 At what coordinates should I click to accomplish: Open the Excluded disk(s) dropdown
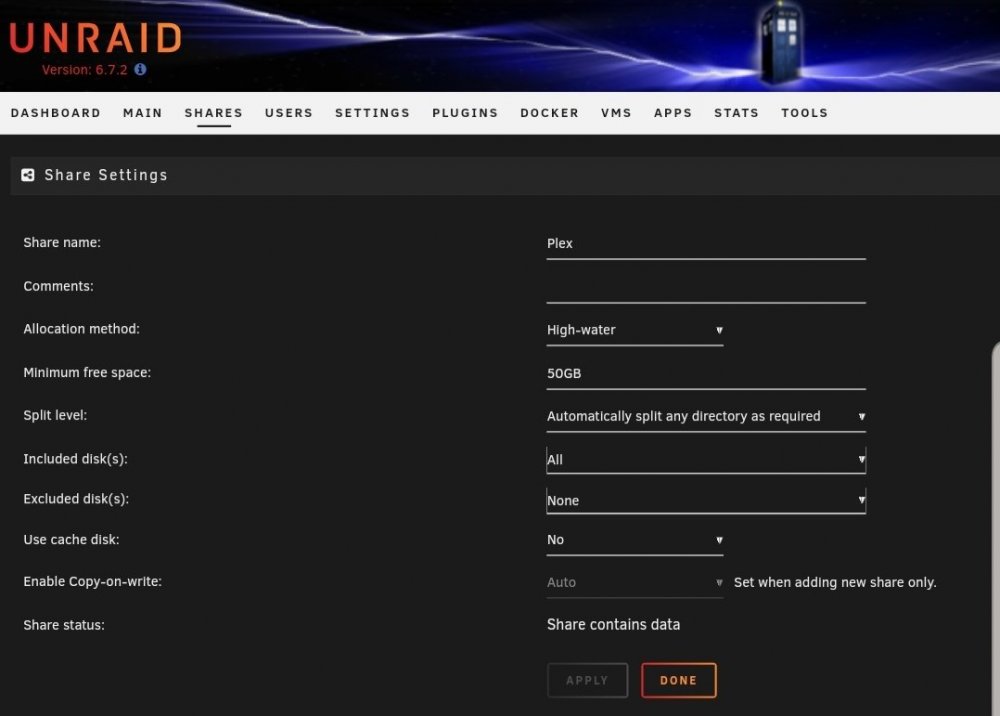706,500
